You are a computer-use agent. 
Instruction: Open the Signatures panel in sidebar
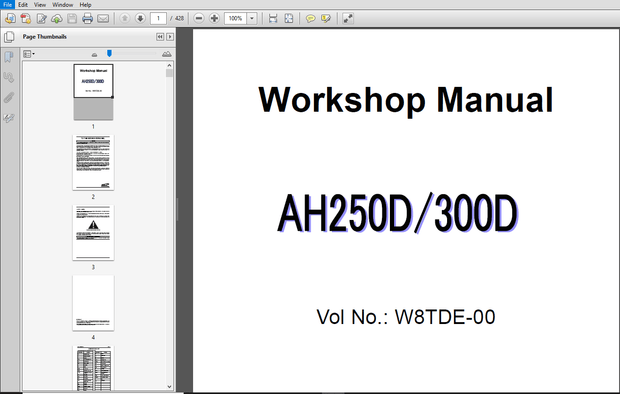point(9,117)
